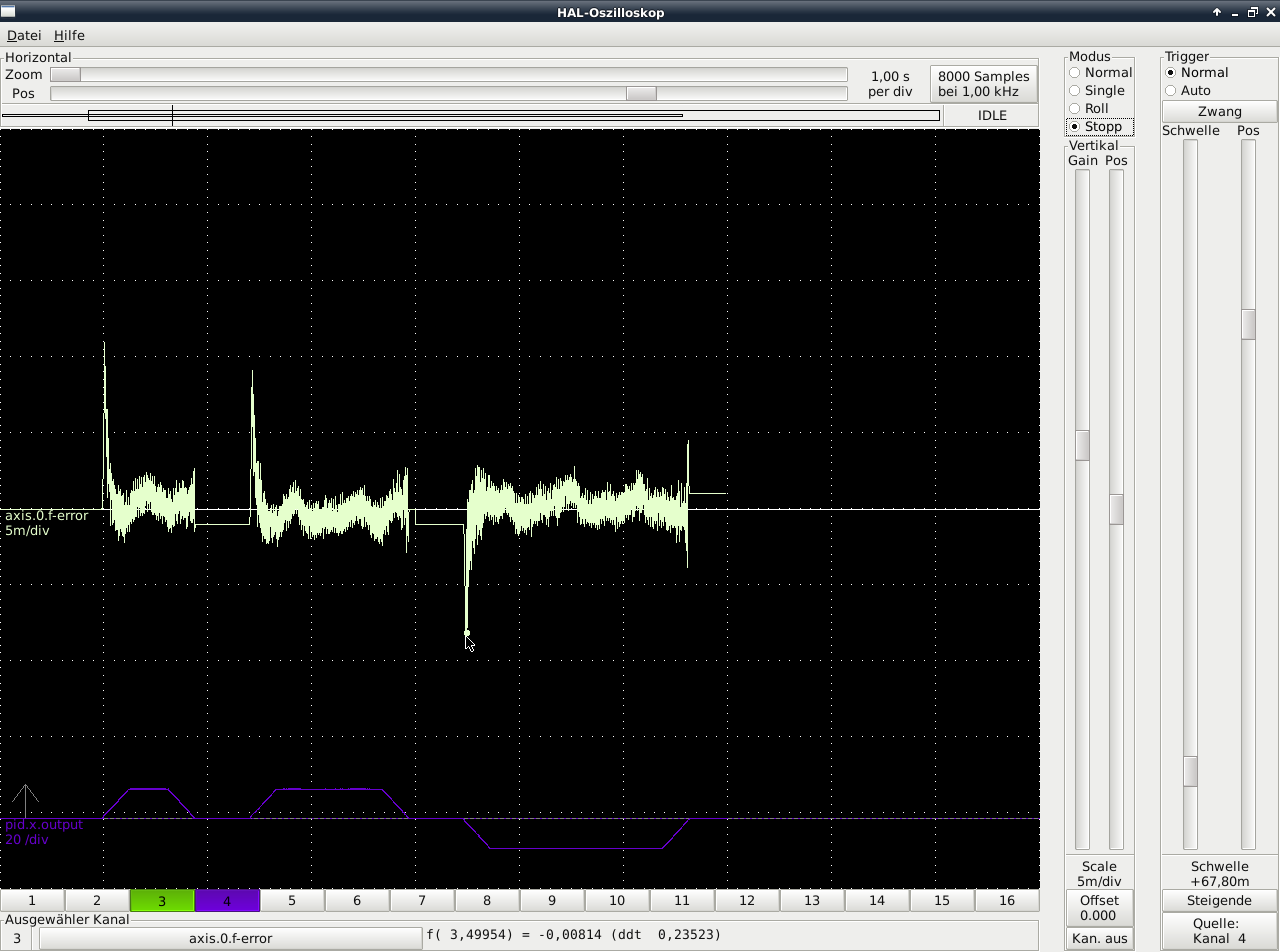Click the vertical Pos slider handle

tap(1116, 509)
